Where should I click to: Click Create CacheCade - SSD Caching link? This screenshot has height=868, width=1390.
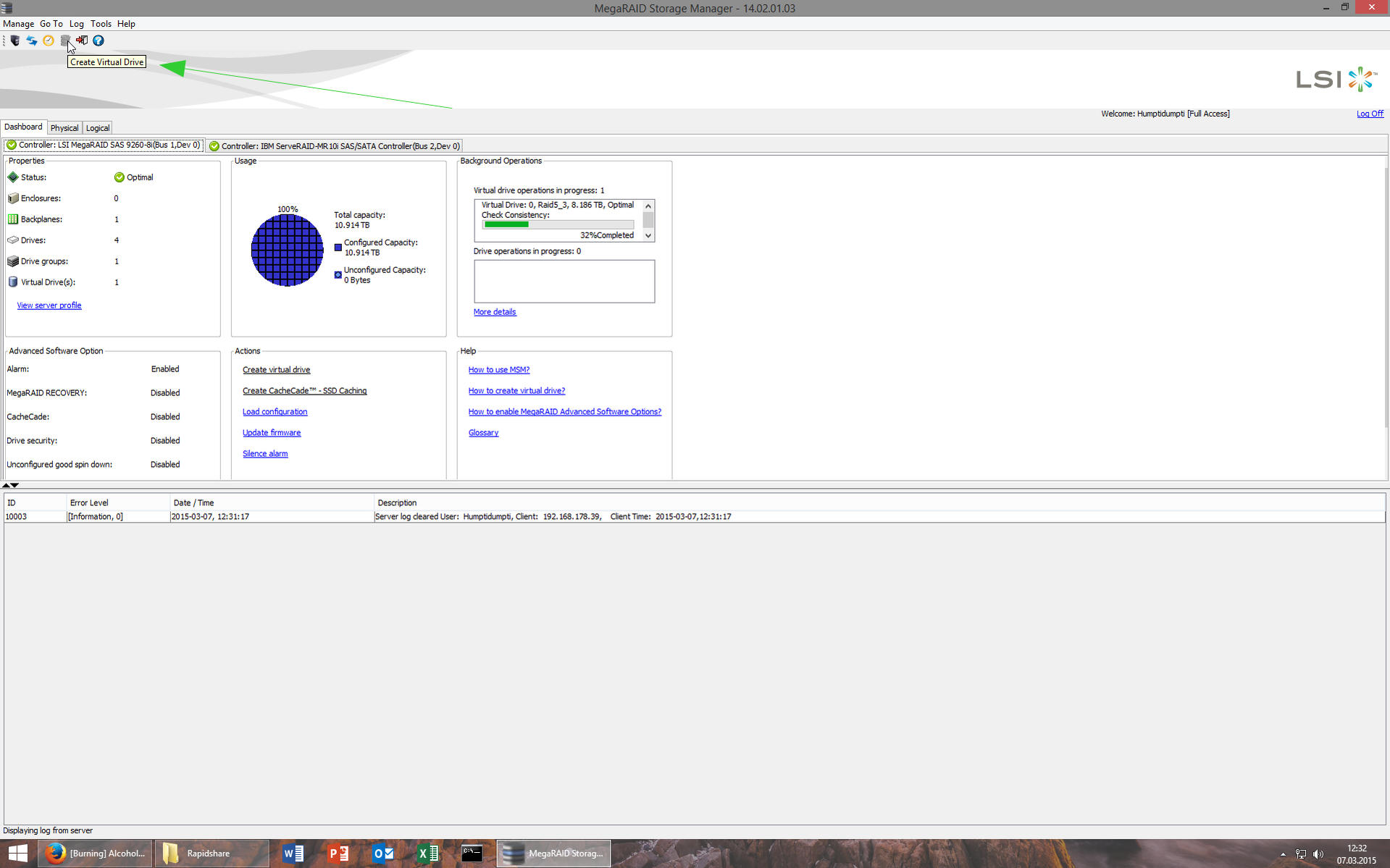304,391
